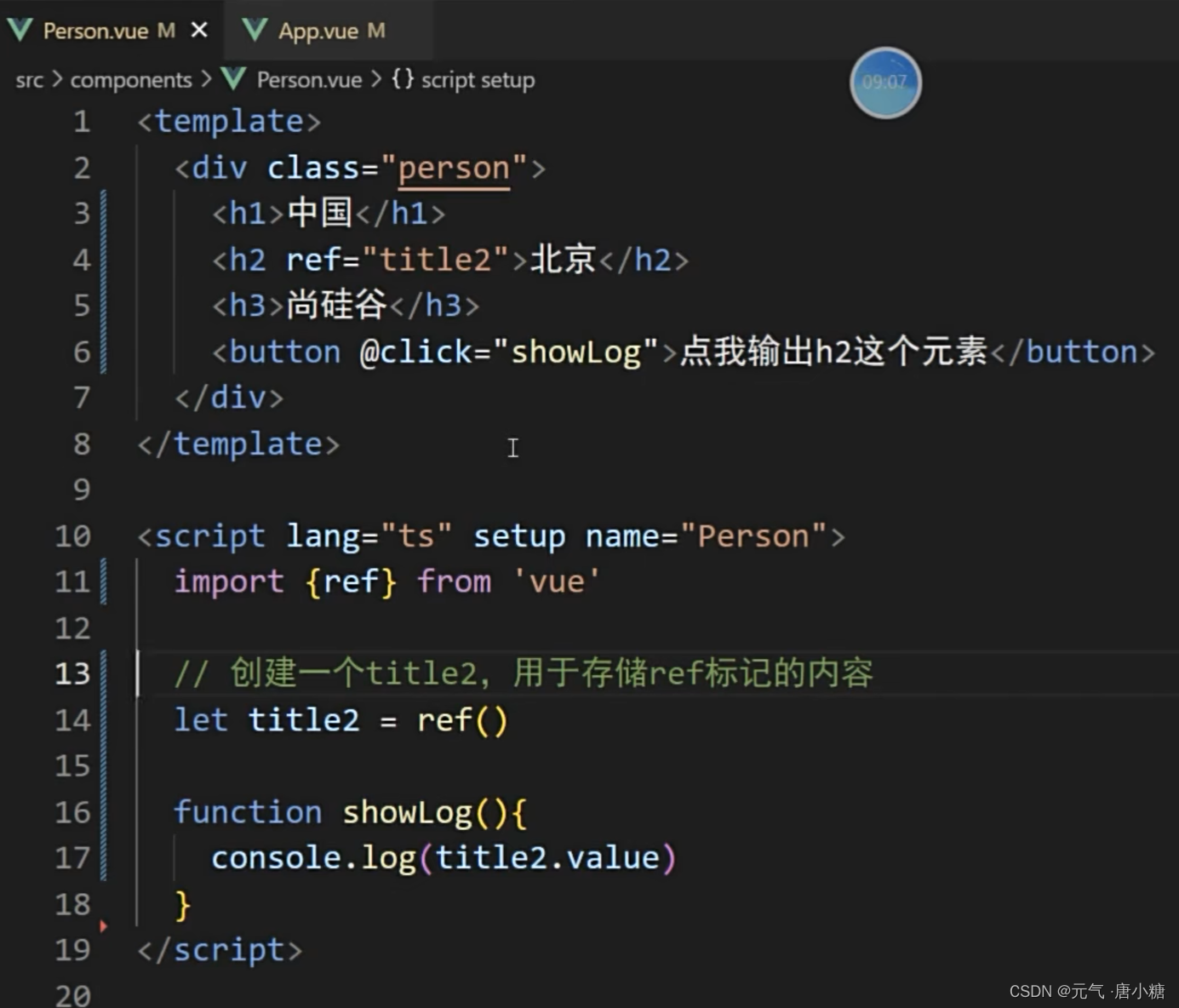
Task: Click the M modified indicator on Person.vue tab
Action: click(167, 30)
